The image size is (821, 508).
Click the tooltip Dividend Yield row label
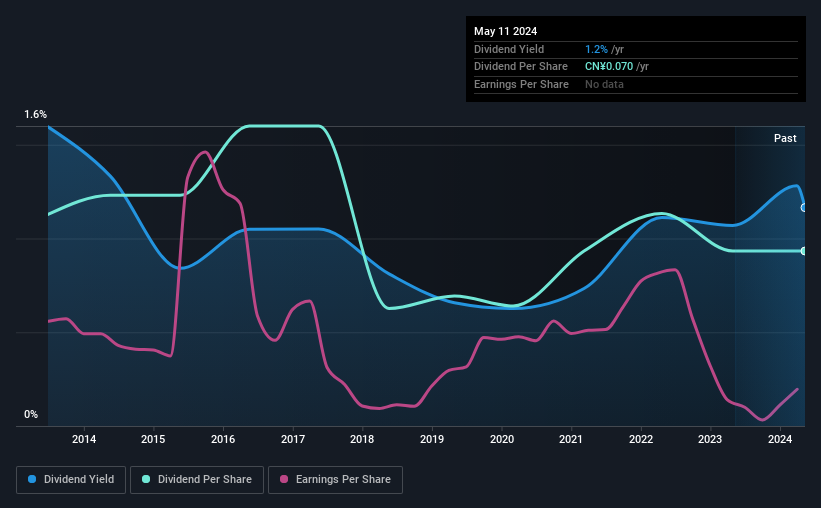pos(509,49)
